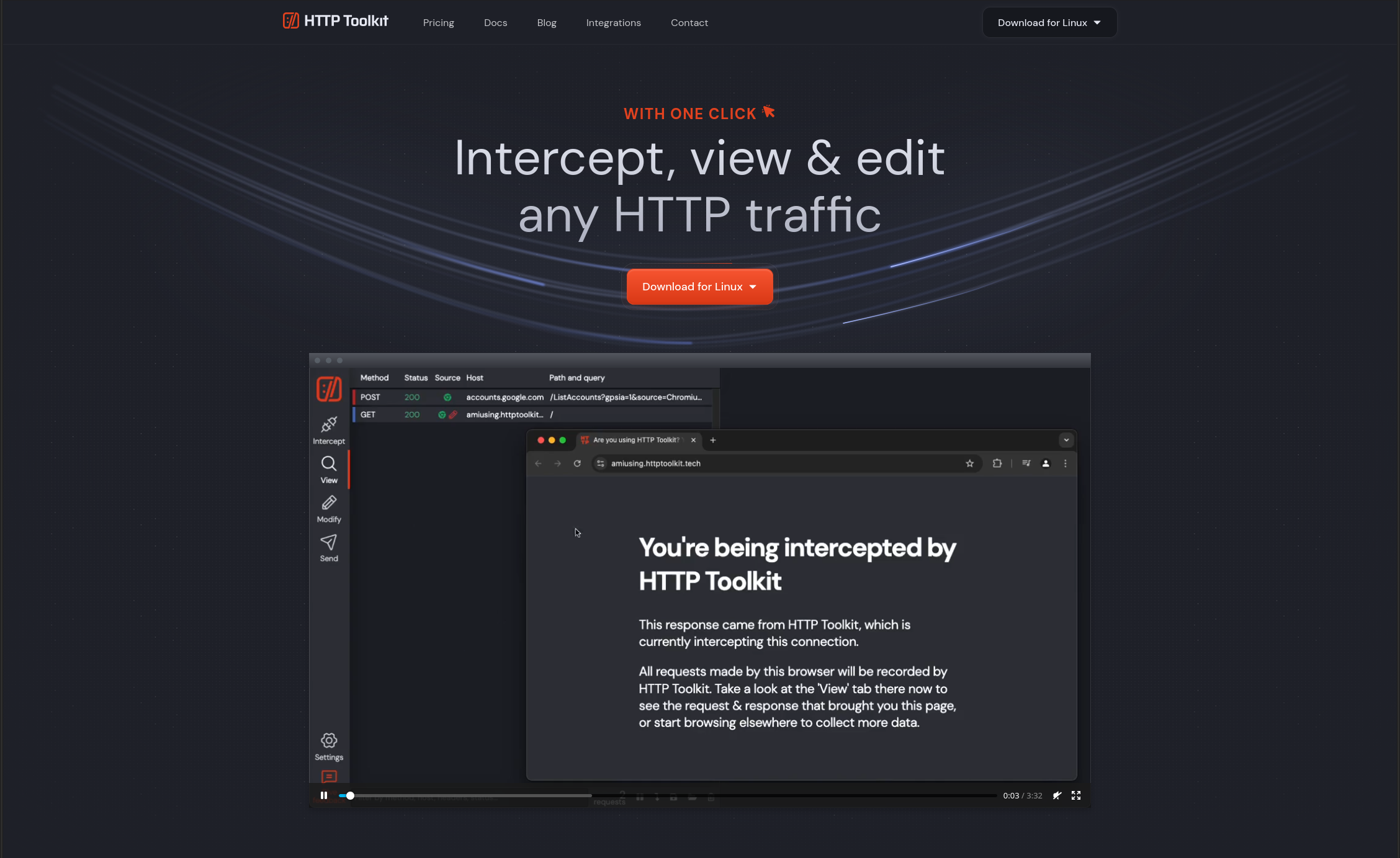Click the red warning icon in bottom bar

pos(329,777)
